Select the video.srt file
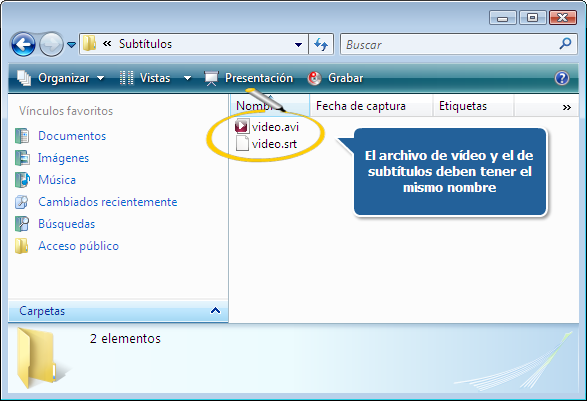The image size is (587, 401). (x=267, y=144)
